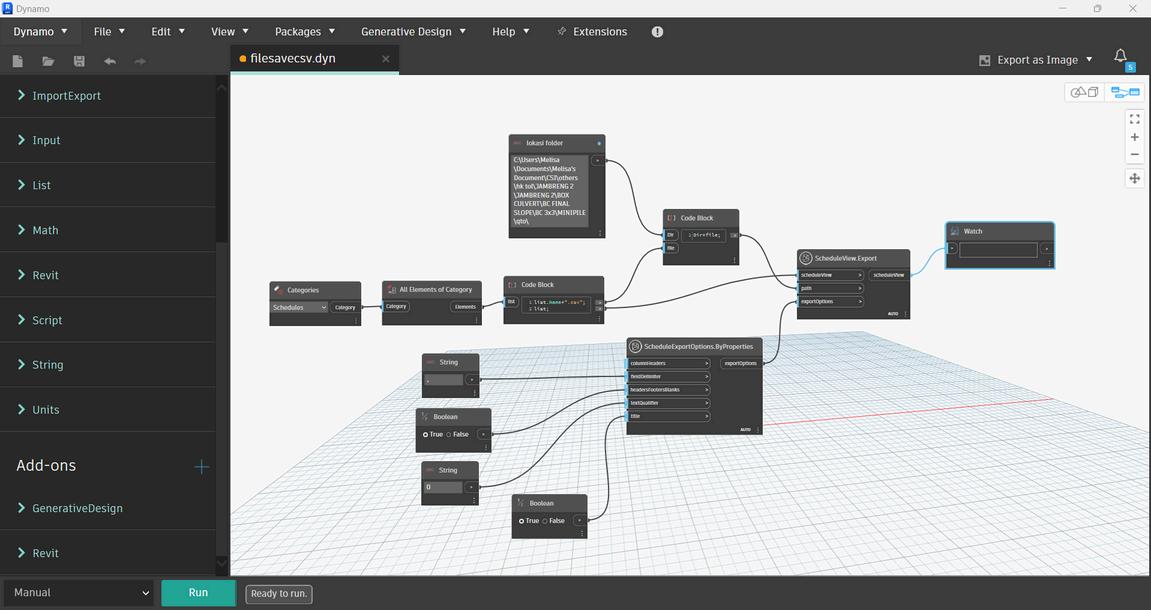
Task: Open the Packages menu
Action: tap(305, 32)
